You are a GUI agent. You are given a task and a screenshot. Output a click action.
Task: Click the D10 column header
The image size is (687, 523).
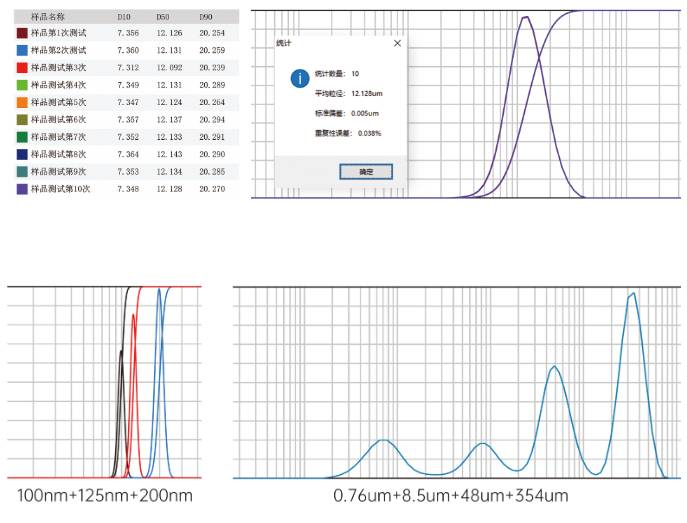click(x=124, y=17)
